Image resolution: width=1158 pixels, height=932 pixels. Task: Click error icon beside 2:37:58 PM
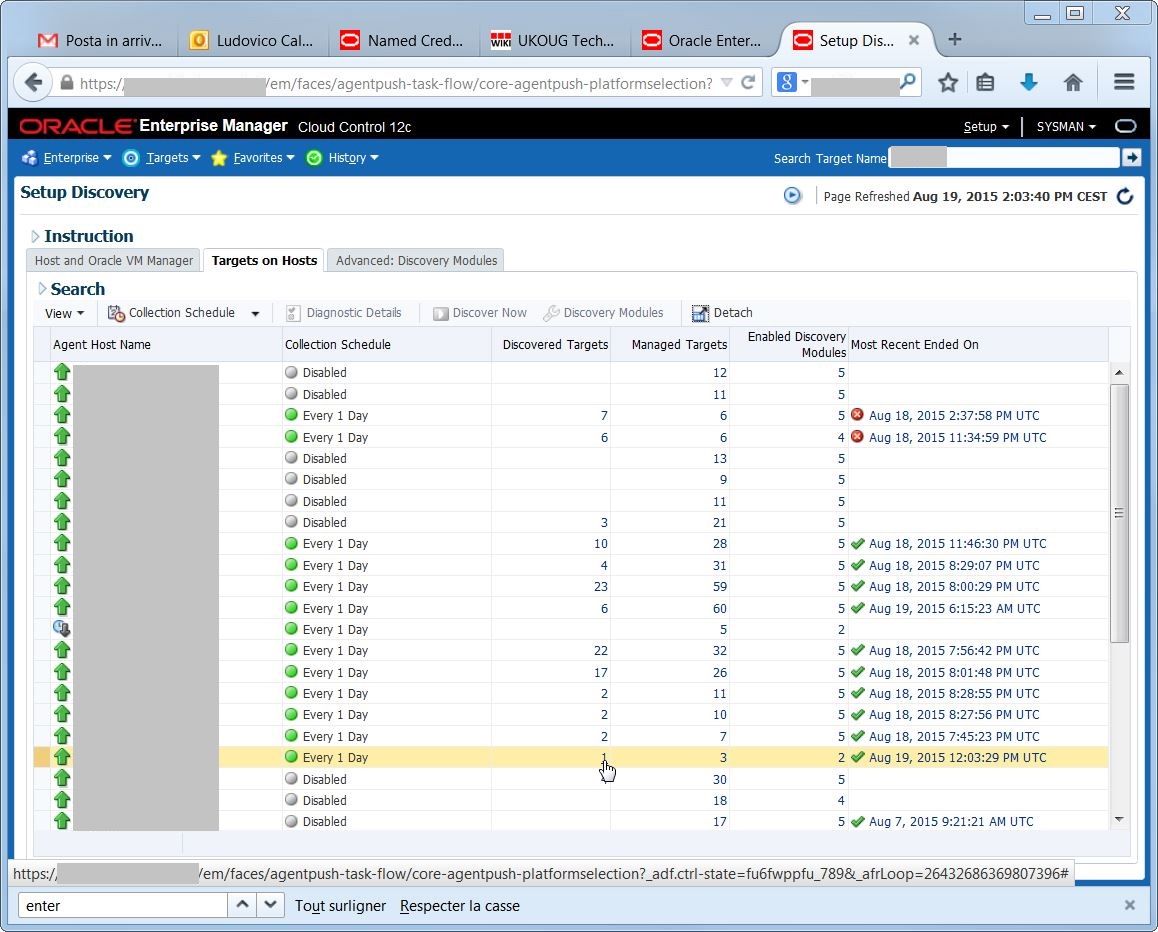(857, 415)
